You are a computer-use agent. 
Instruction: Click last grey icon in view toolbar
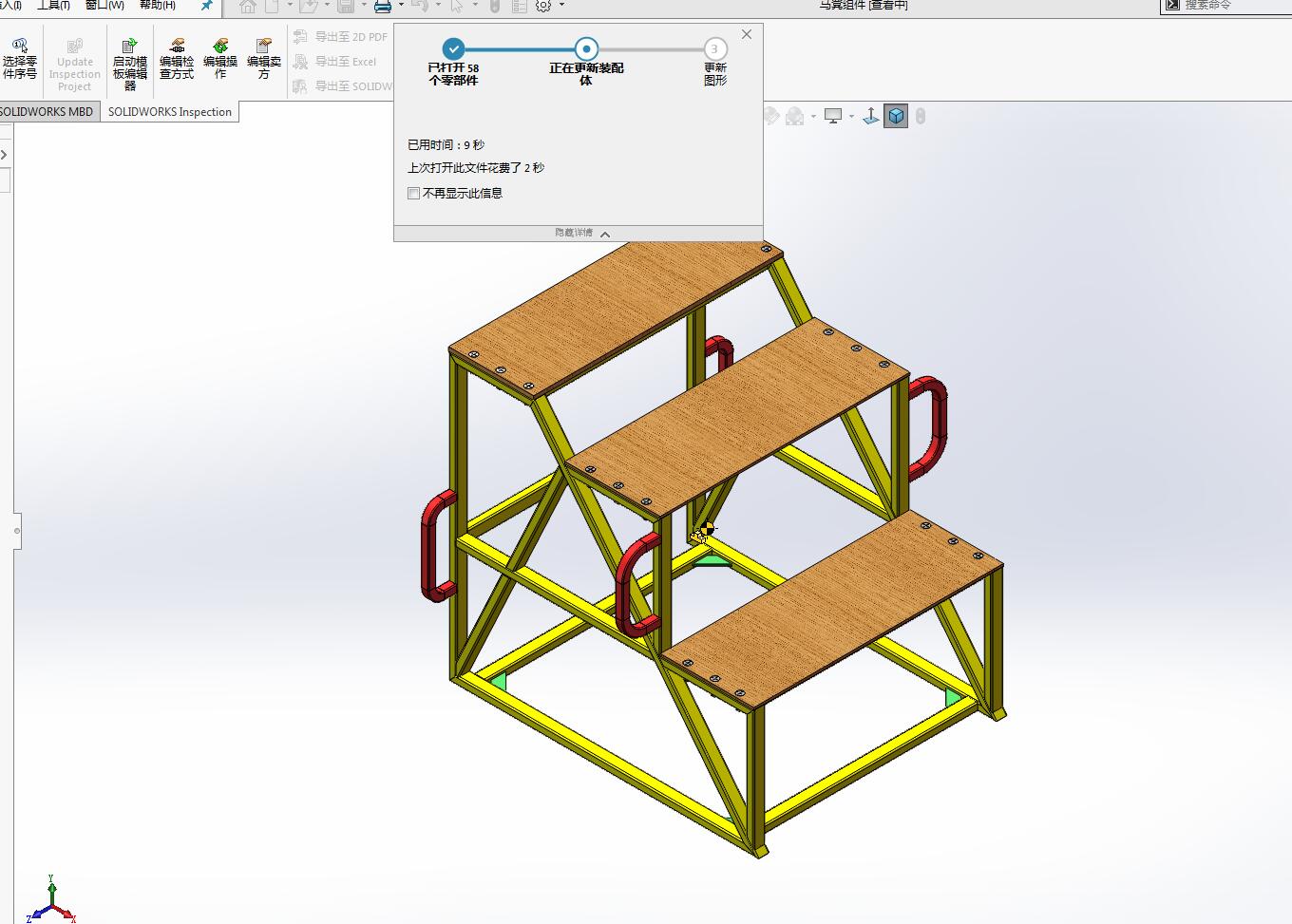(x=921, y=116)
